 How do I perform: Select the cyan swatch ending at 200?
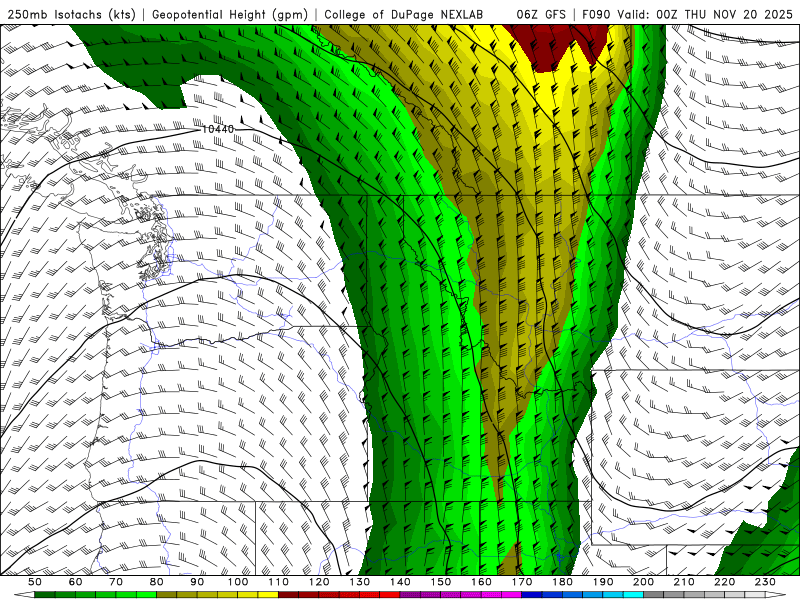(x=633, y=595)
